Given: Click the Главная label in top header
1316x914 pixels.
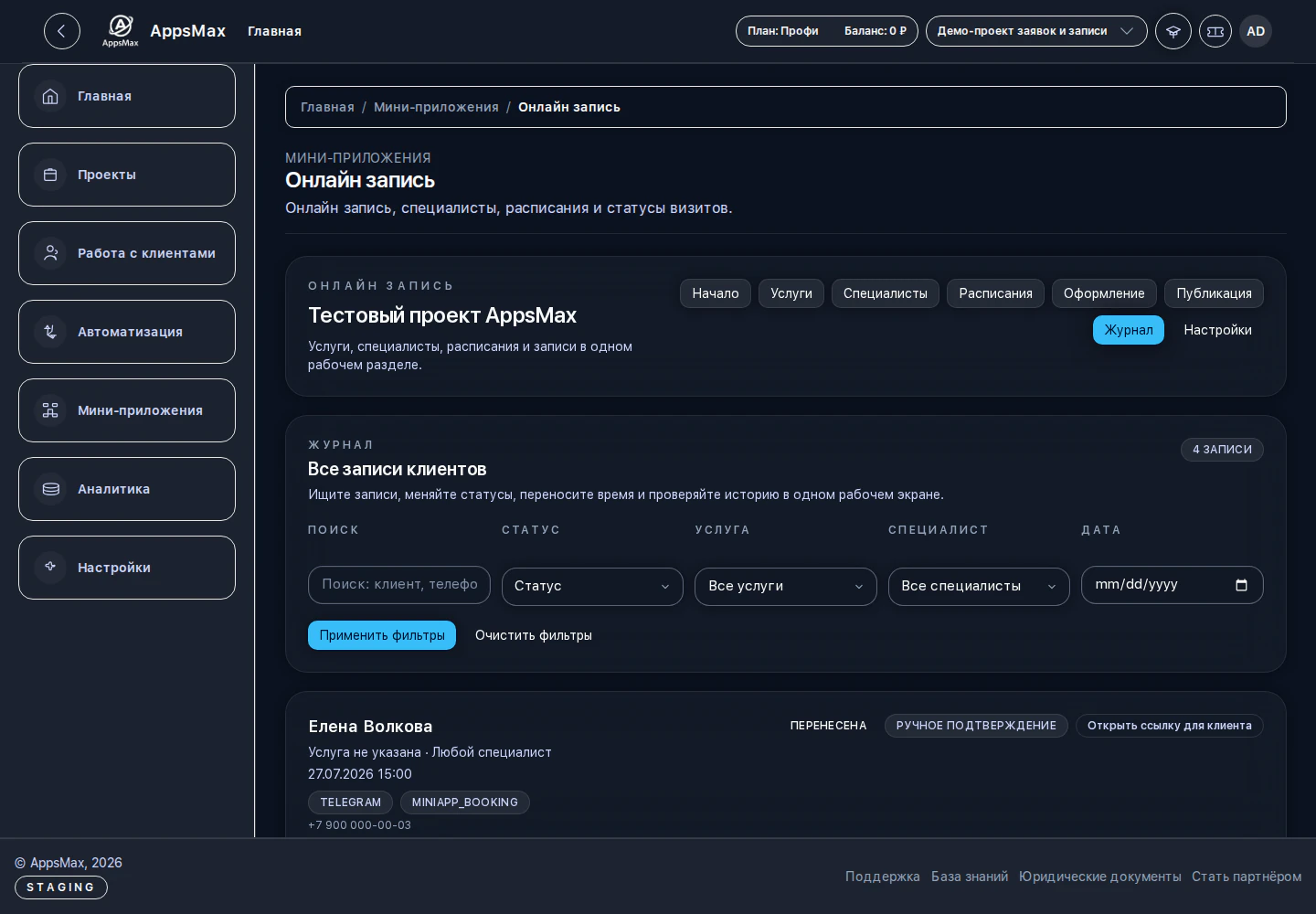Looking at the screenshot, I should [x=274, y=31].
